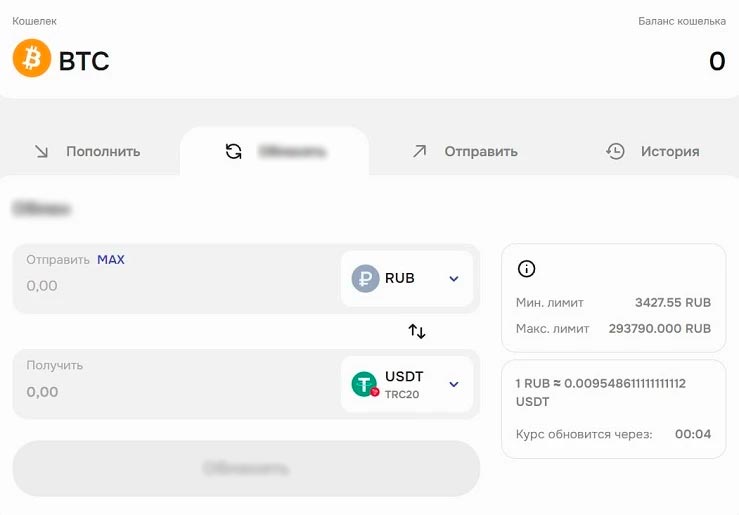Image resolution: width=739 pixels, height=515 pixels.
Task: Expand the USDT TRC20 dropdown chevron
Action: [x=453, y=384]
